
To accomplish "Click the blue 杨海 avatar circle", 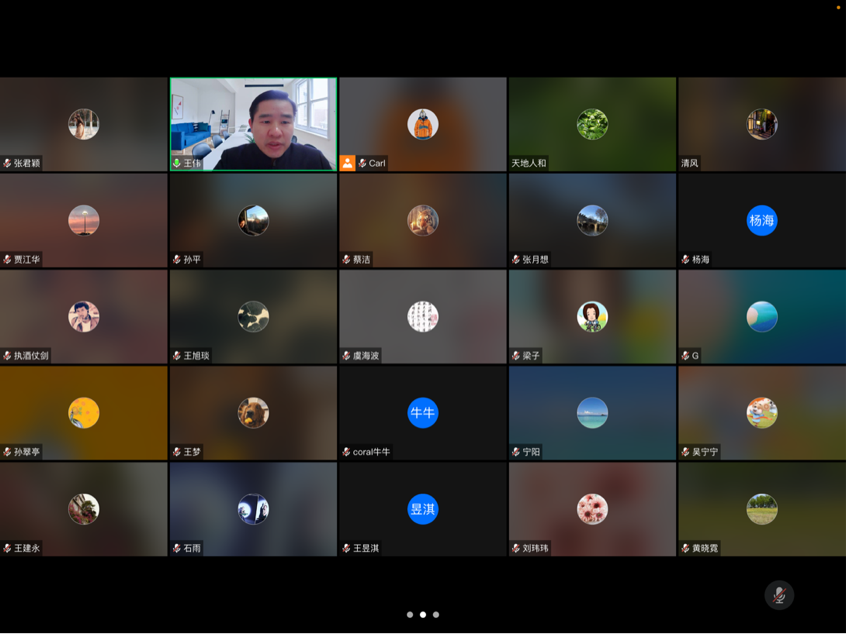I will (x=762, y=220).
